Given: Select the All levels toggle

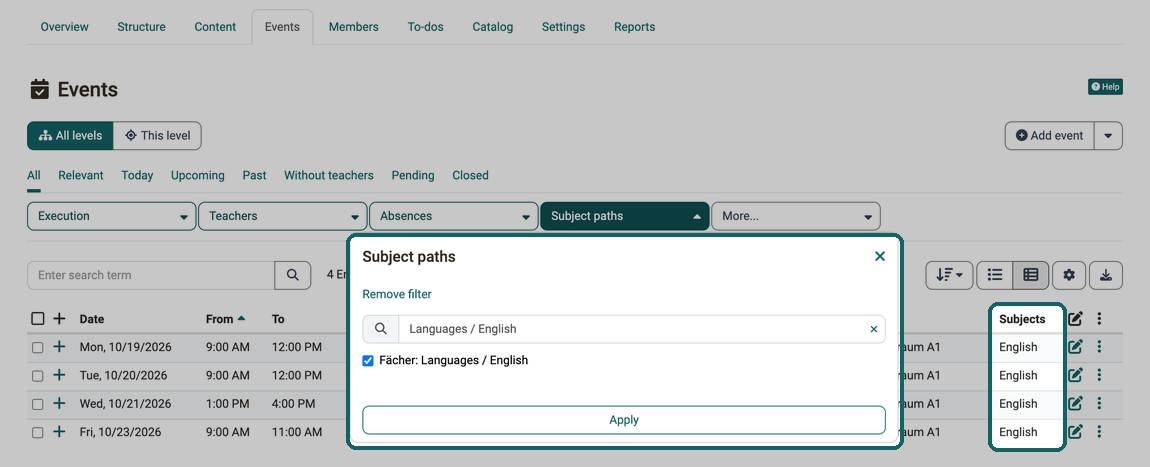Looking at the screenshot, I should [70, 136].
